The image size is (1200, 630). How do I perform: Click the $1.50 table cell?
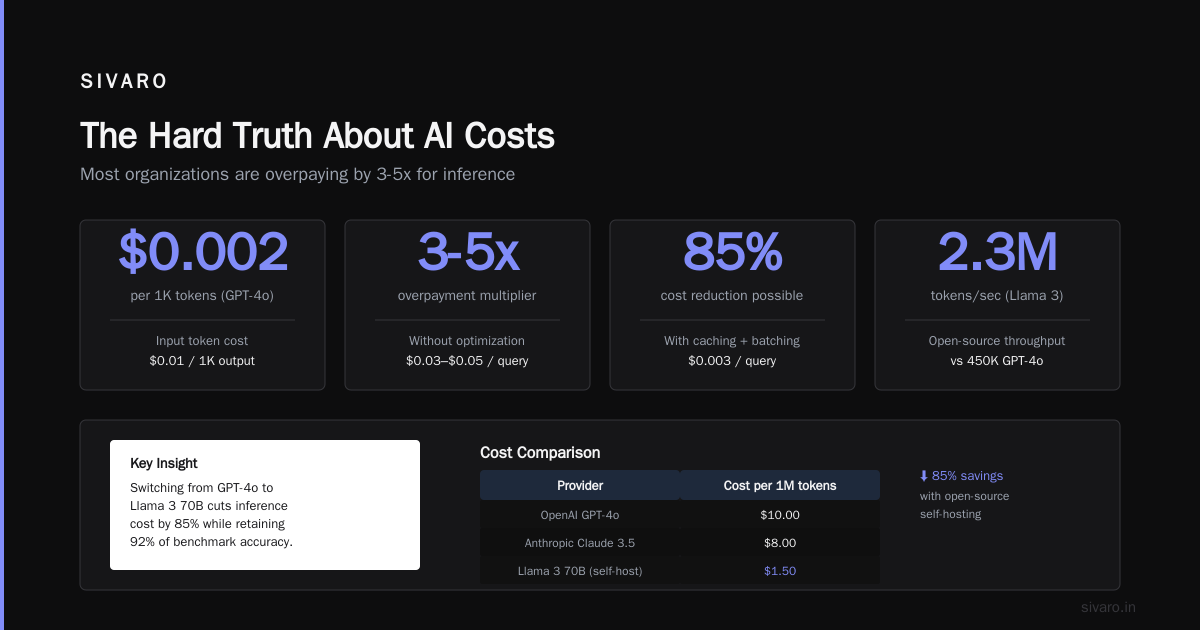pos(780,571)
